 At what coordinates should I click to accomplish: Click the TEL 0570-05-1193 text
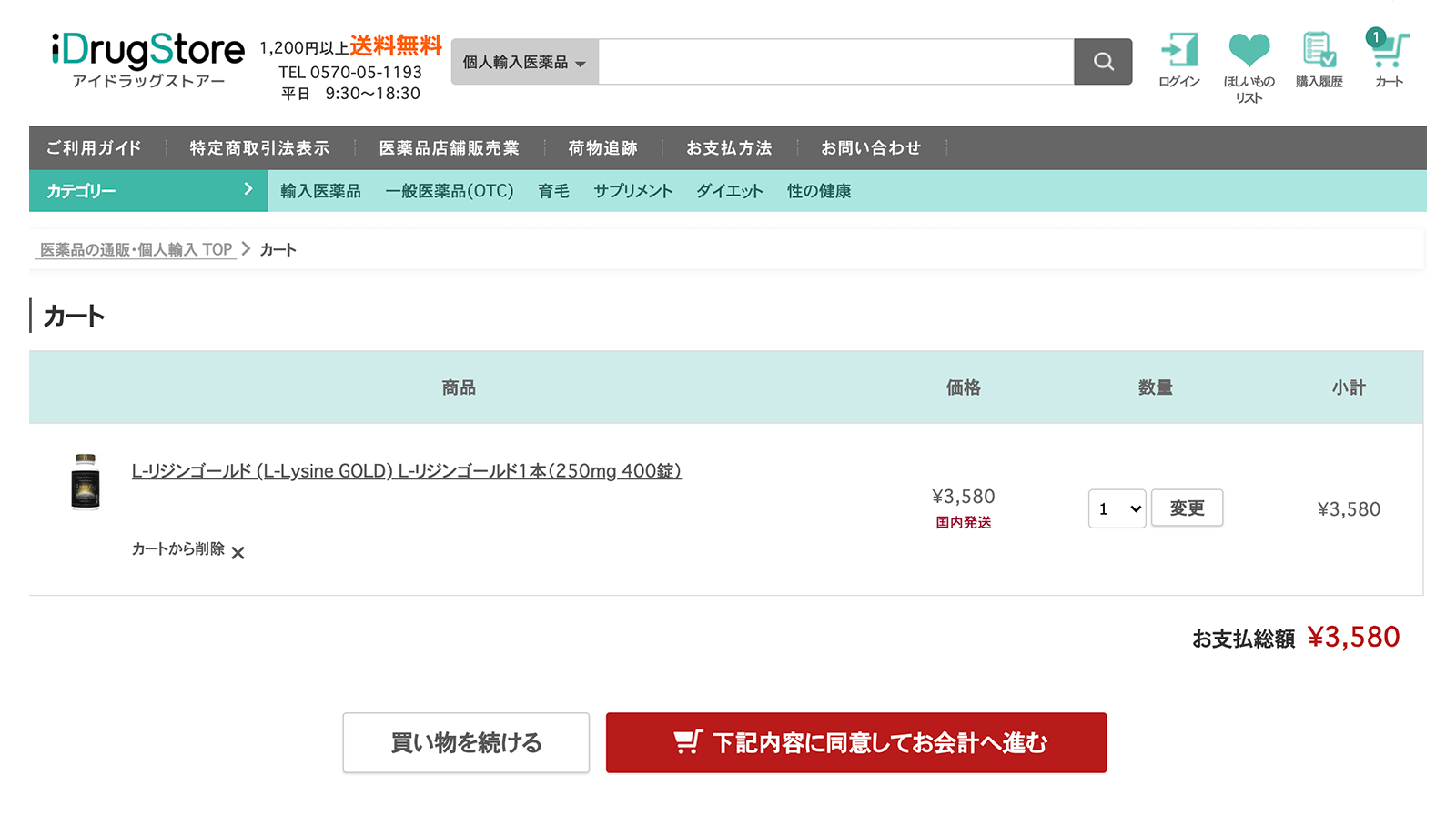click(350, 72)
